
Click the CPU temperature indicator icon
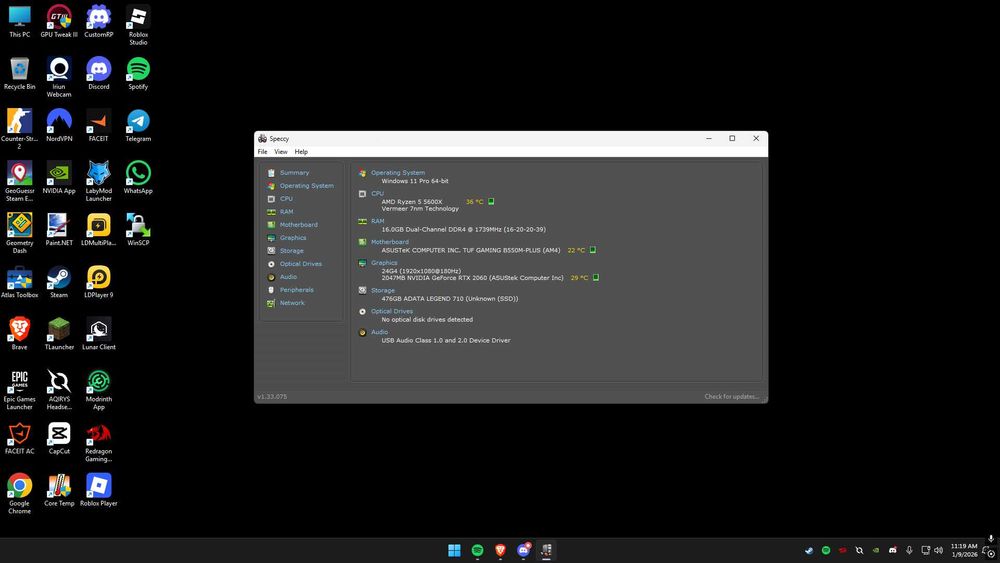click(x=491, y=201)
